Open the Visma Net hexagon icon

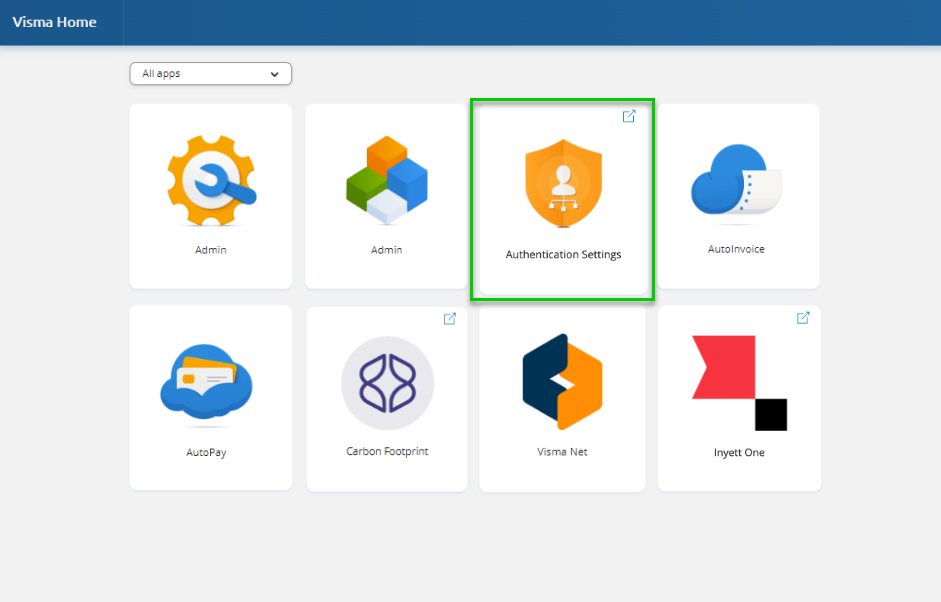(562, 382)
